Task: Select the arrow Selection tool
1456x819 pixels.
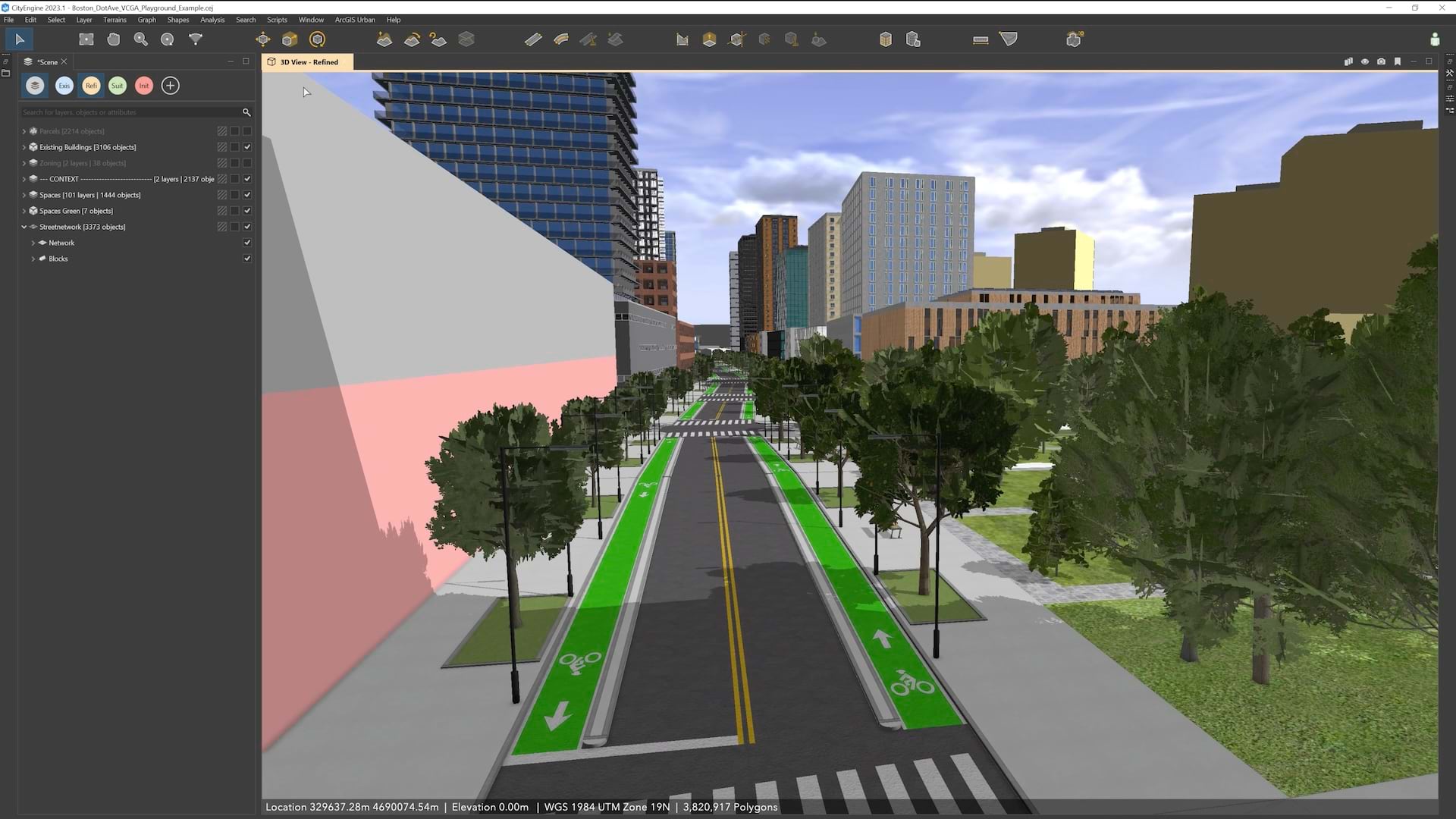Action: click(20, 39)
